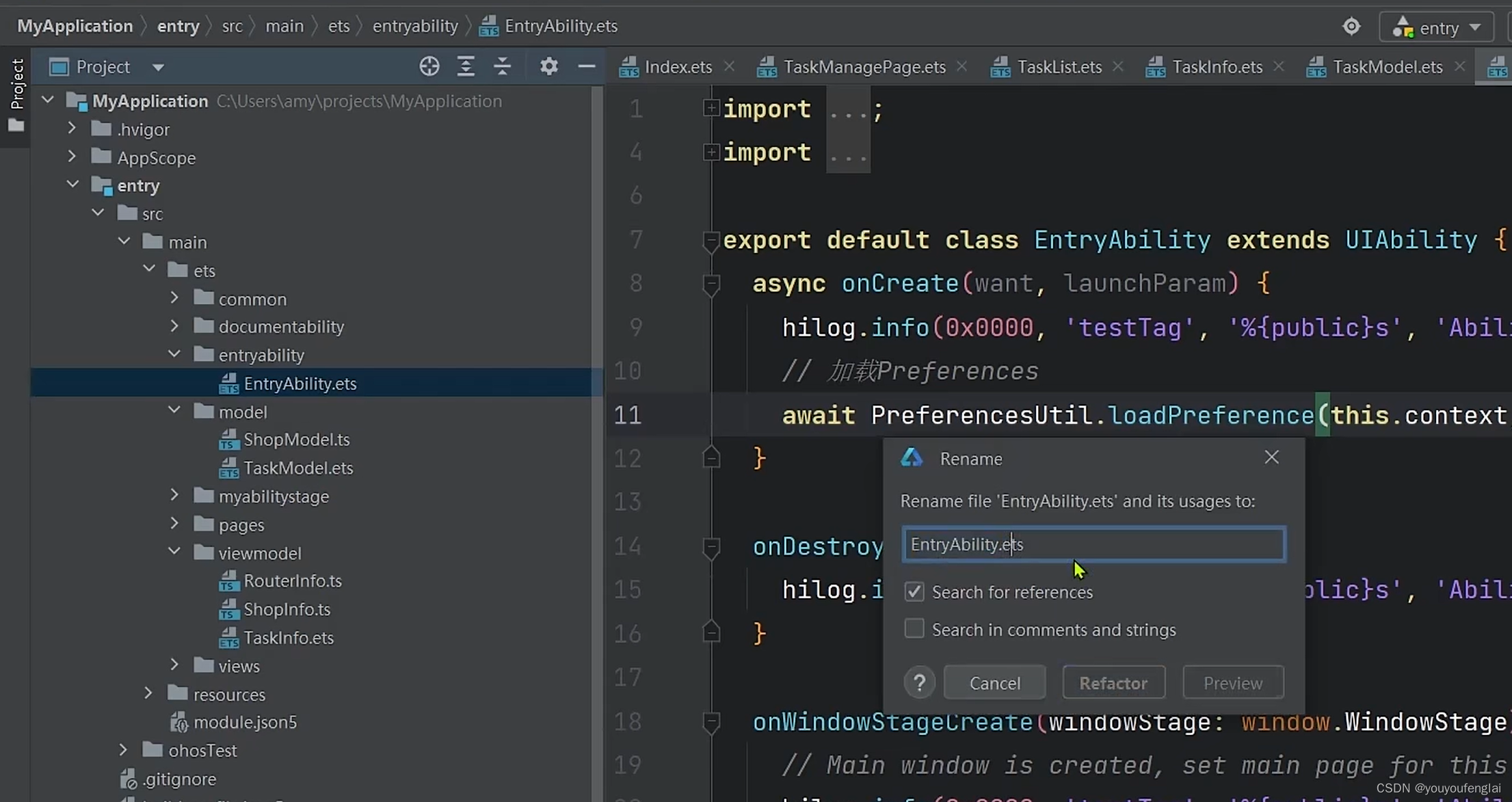Close the TaskManagePage.ets tab
The width and height of the screenshot is (1512, 802).
962,66
